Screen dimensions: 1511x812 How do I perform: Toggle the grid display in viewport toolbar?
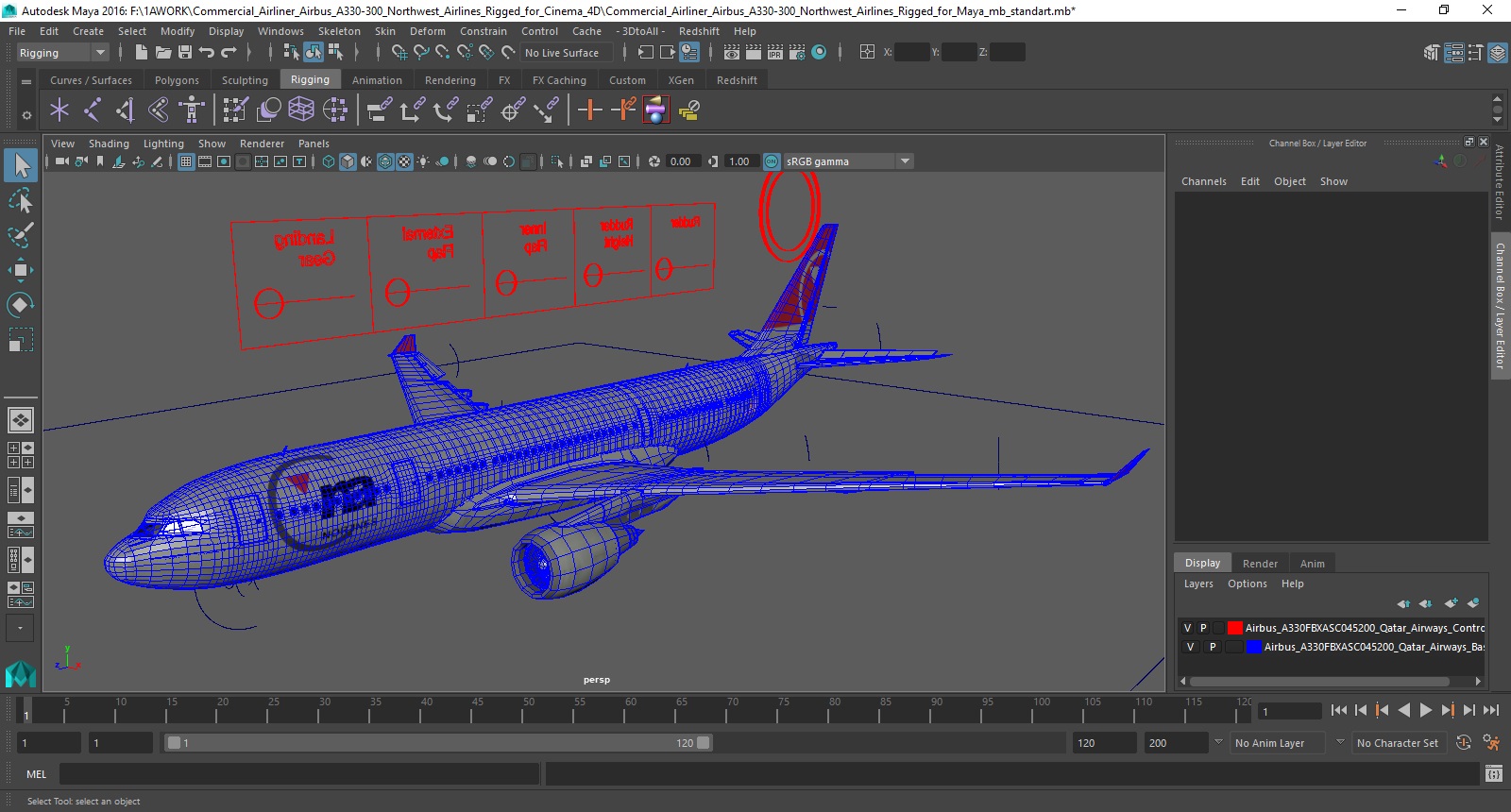[186, 161]
